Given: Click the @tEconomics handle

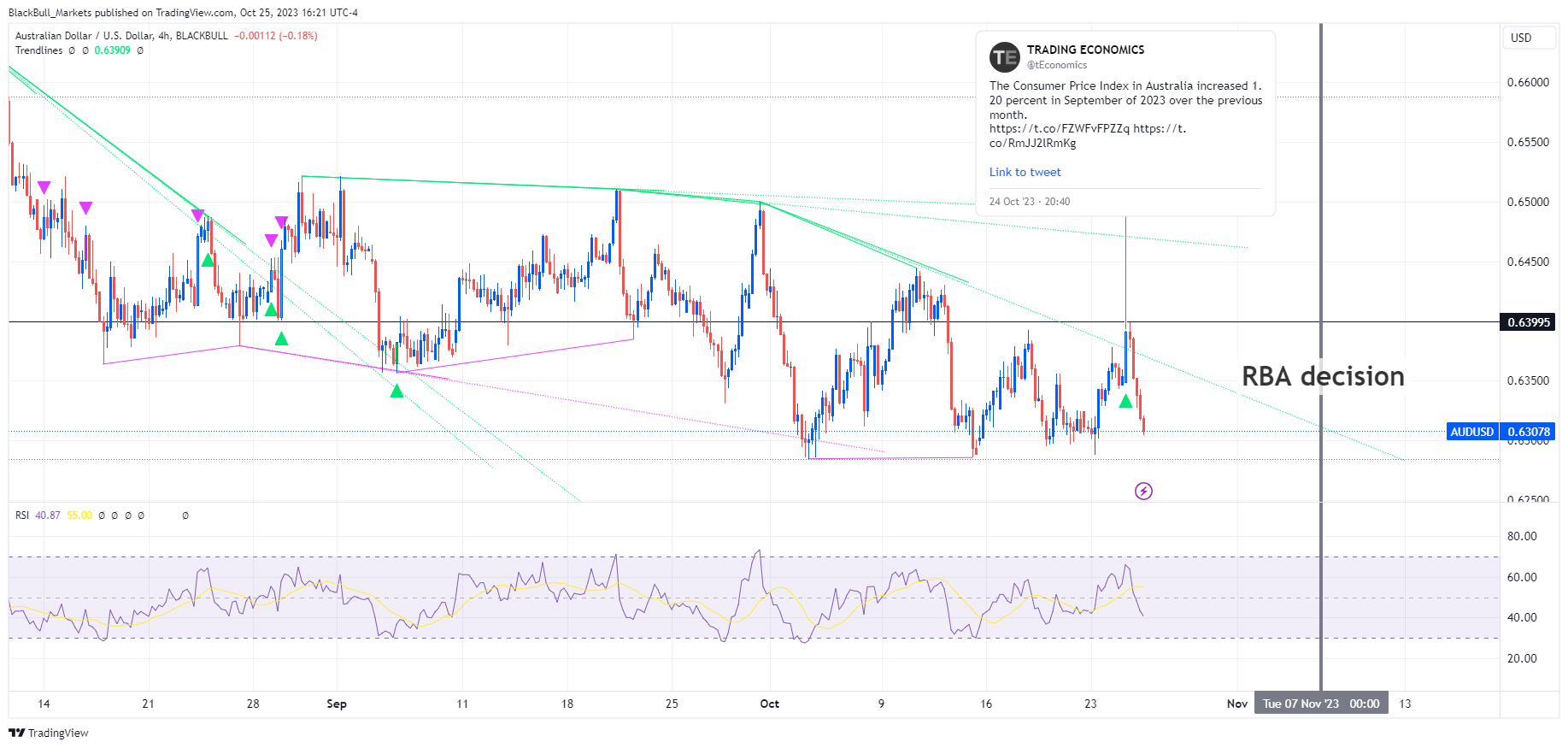Looking at the screenshot, I should 1057,65.
